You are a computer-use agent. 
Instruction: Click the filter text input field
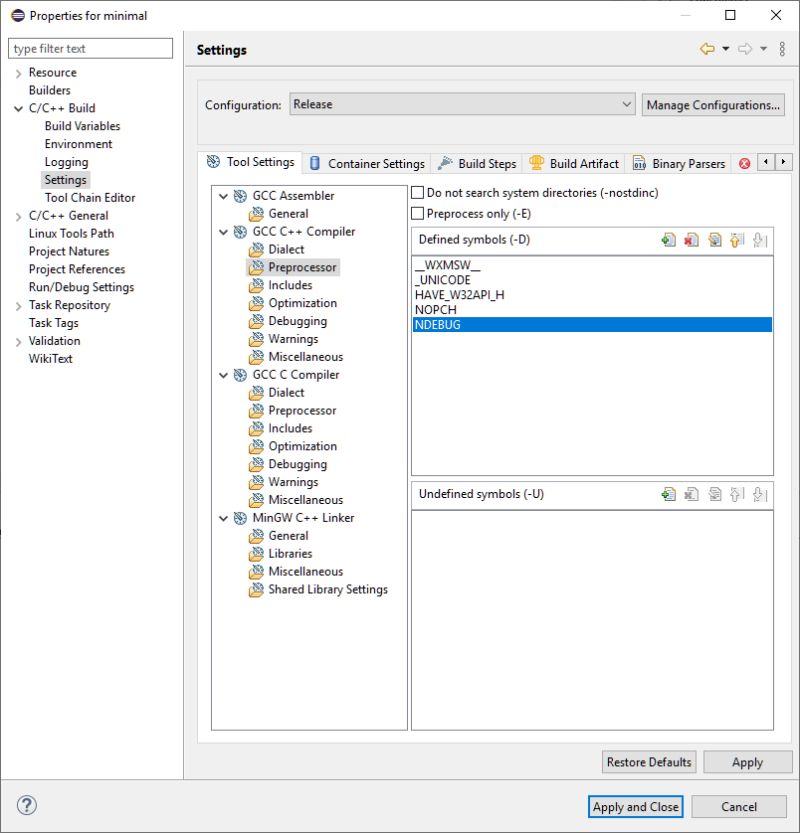(x=90, y=48)
